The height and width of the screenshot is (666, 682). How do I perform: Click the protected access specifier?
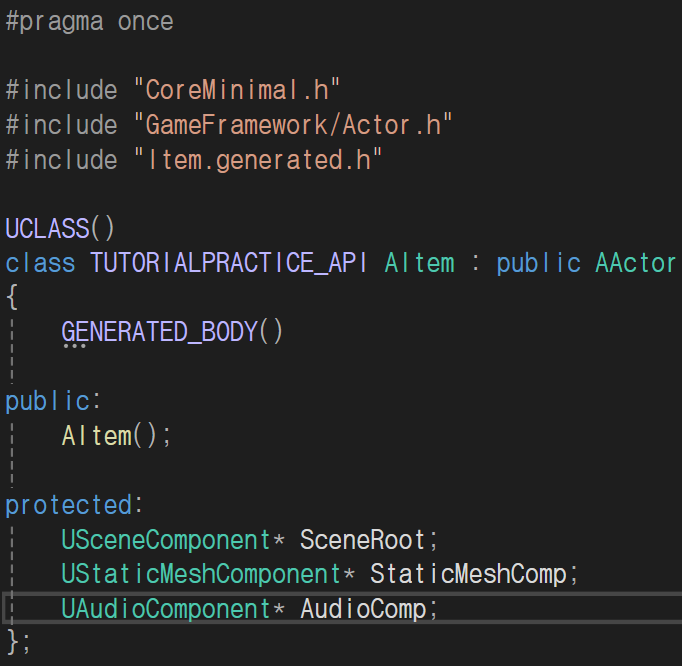(x=67, y=505)
